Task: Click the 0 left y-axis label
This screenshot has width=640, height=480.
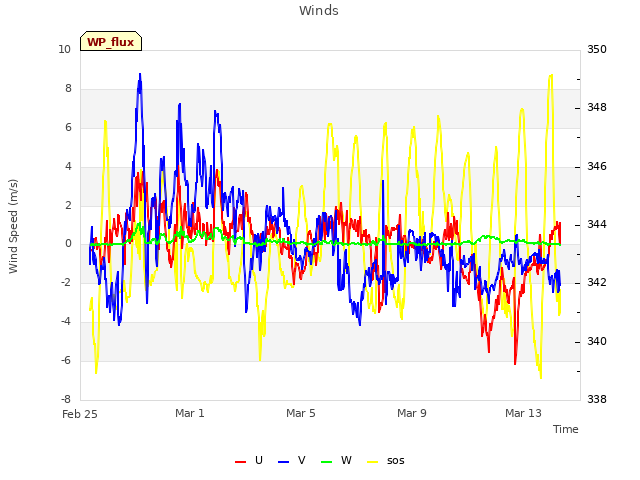Action: click(x=68, y=244)
